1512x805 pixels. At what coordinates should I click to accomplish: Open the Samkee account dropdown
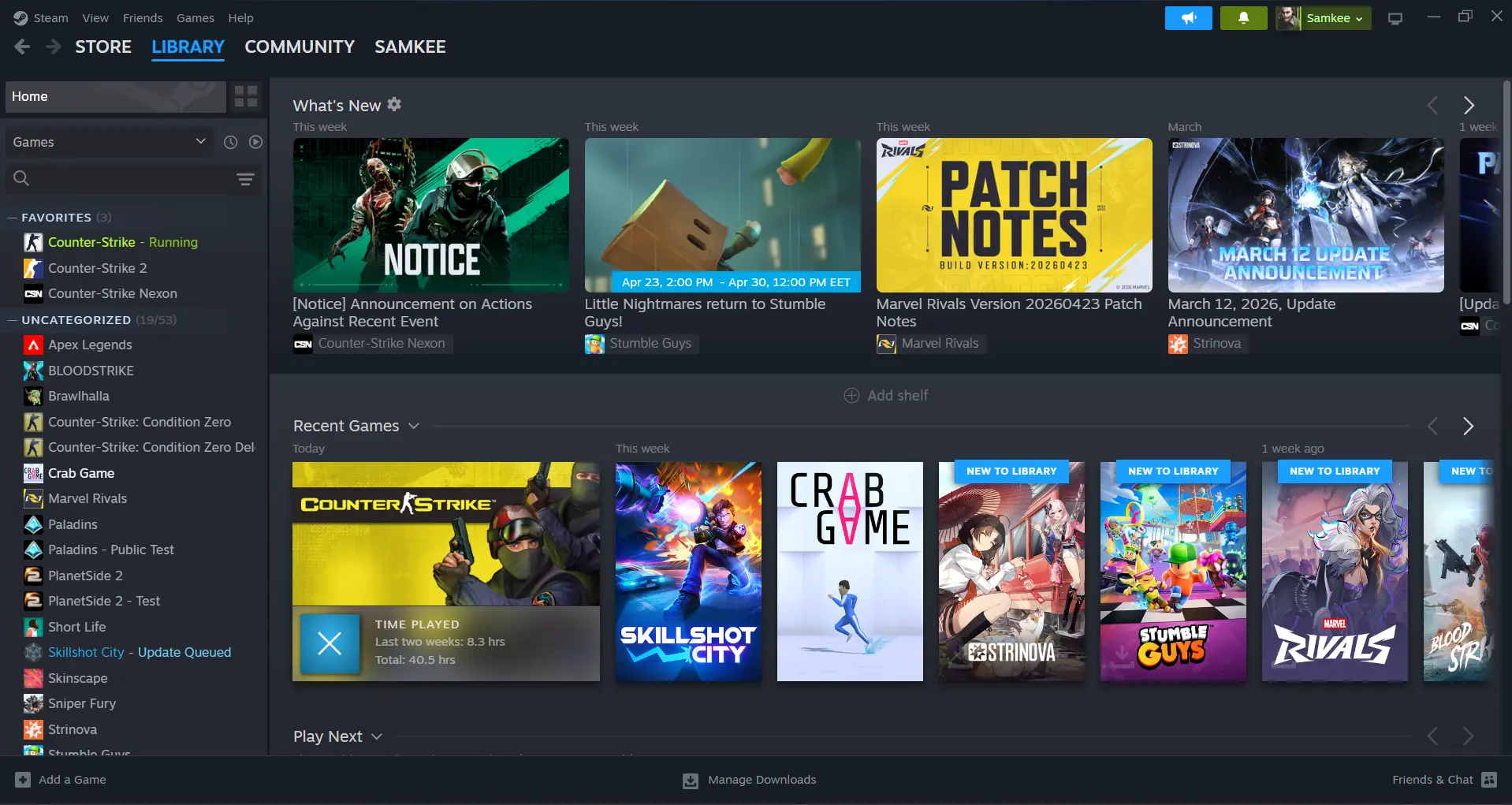point(1324,18)
